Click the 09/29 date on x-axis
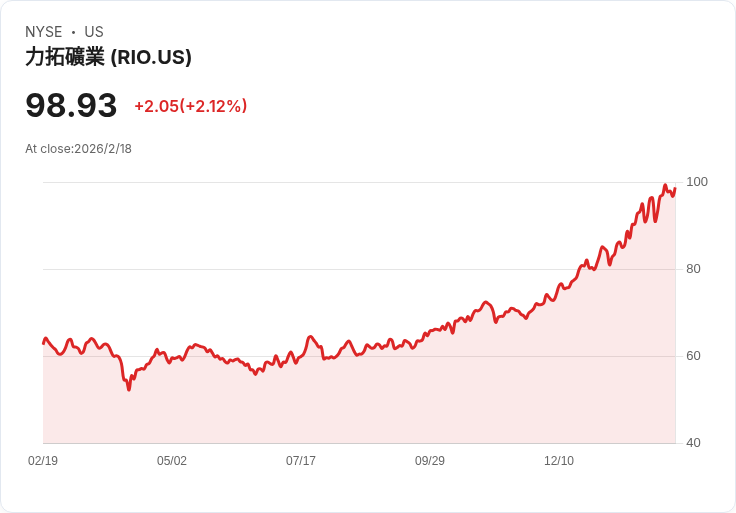736x513 pixels. (429, 460)
